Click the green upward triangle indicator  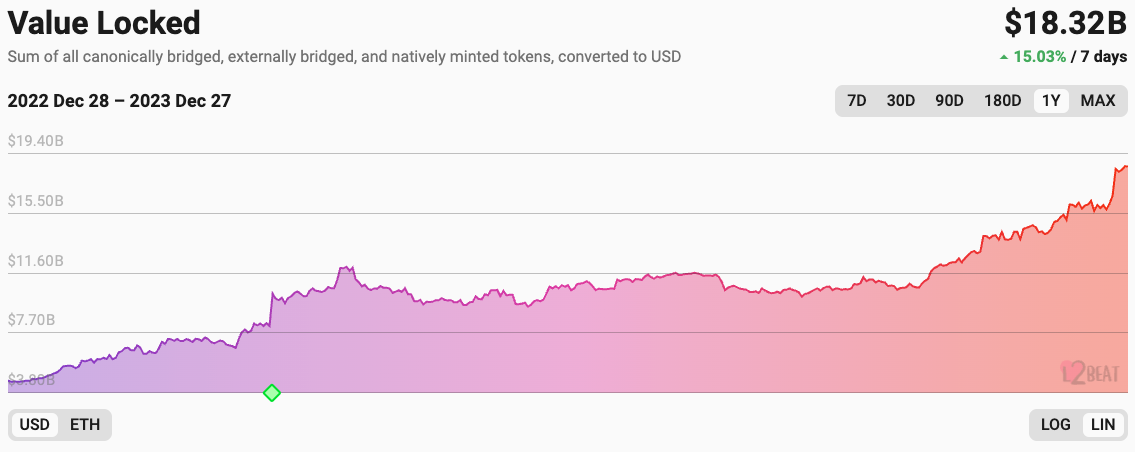[x=1004, y=57]
